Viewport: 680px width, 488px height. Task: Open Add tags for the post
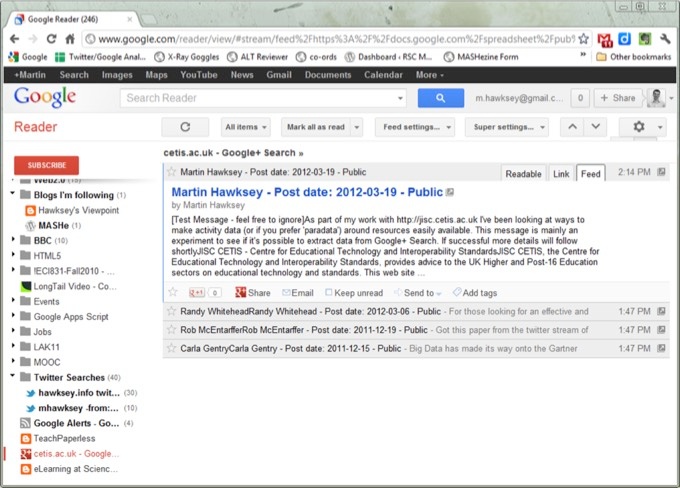pos(475,293)
